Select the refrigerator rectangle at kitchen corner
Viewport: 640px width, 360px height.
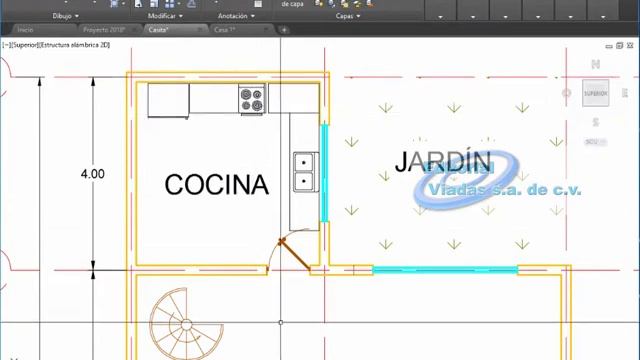coord(168,101)
